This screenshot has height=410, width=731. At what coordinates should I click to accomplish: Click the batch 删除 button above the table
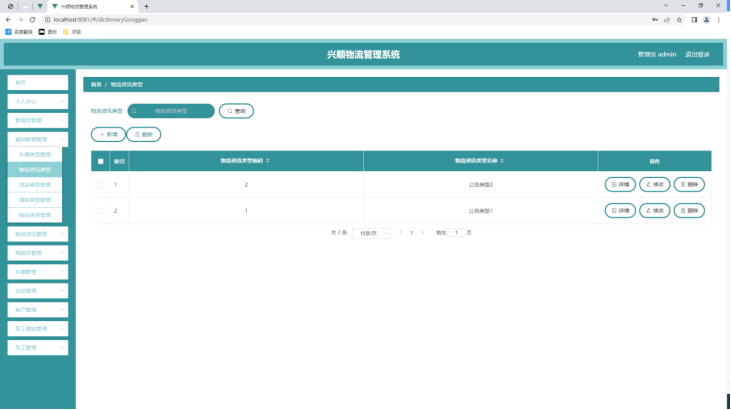(144, 134)
